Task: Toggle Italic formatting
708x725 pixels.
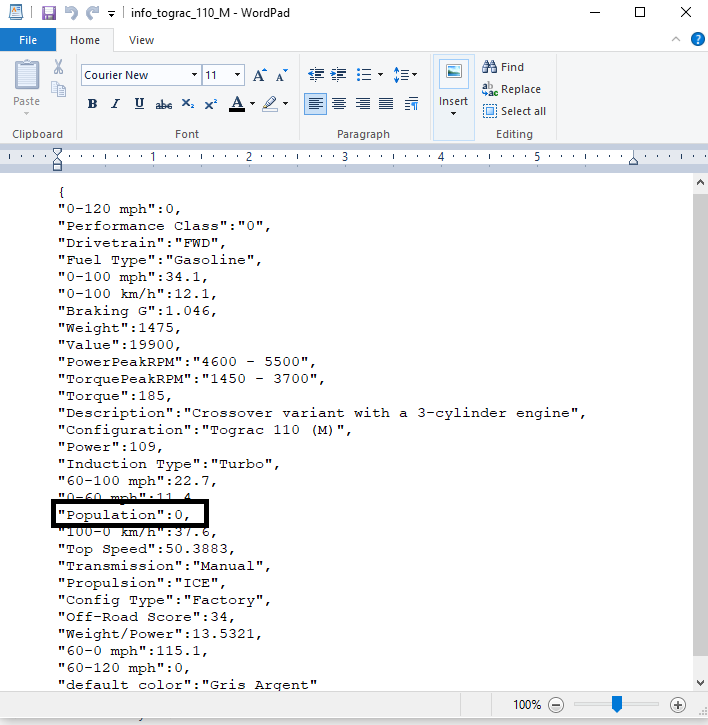Action: coord(116,104)
